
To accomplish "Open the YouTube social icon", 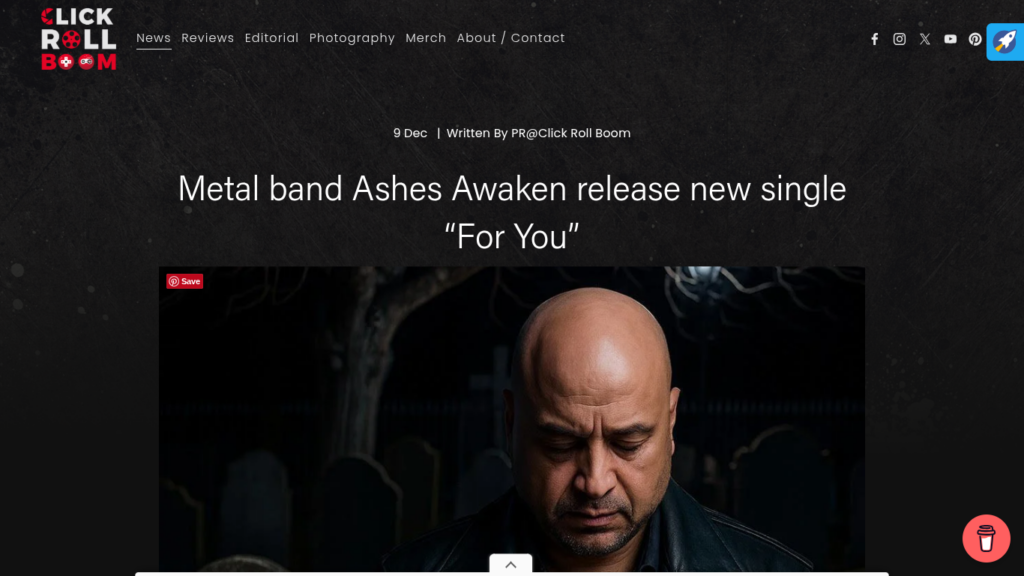I will pyautogui.click(x=950, y=39).
